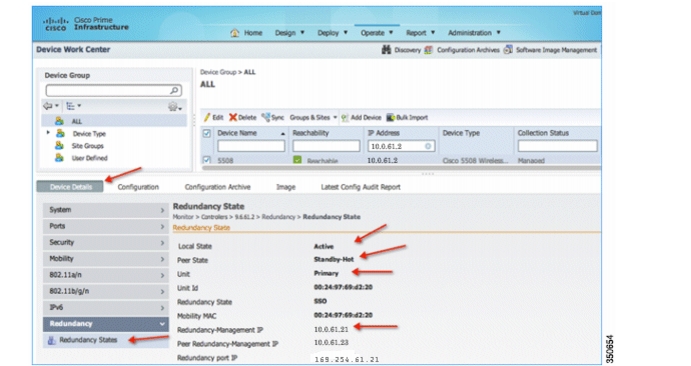
Task: Open Discovery binoculars icon
Action: 386,50
